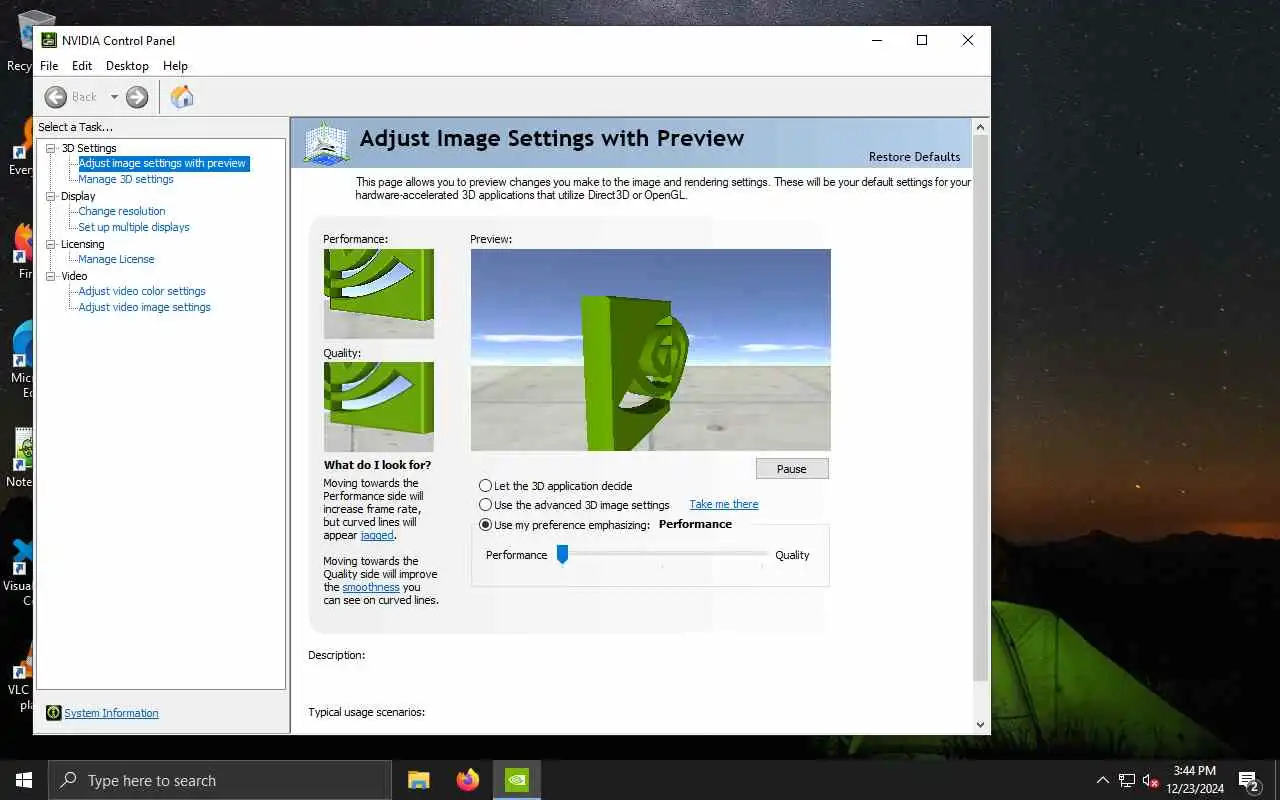Open Adjust video image settings page
Viewport: 1280px width, 800px height.
click(144, 307)
